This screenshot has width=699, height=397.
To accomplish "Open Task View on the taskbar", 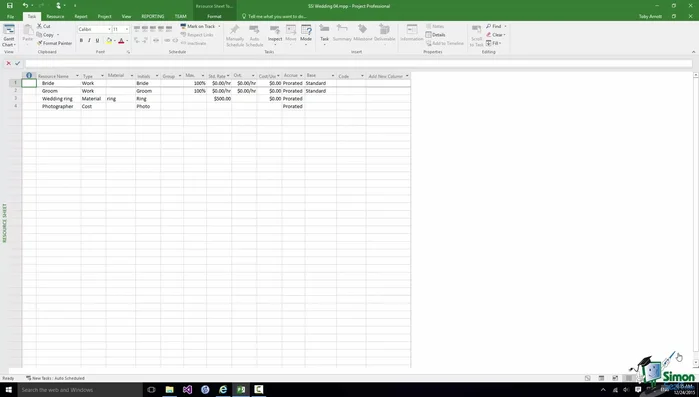I will [x=151, y=389].
